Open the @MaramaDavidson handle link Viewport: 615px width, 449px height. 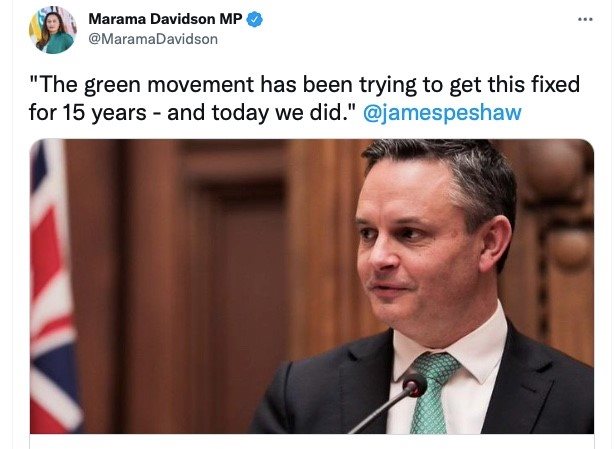point(153,39)
